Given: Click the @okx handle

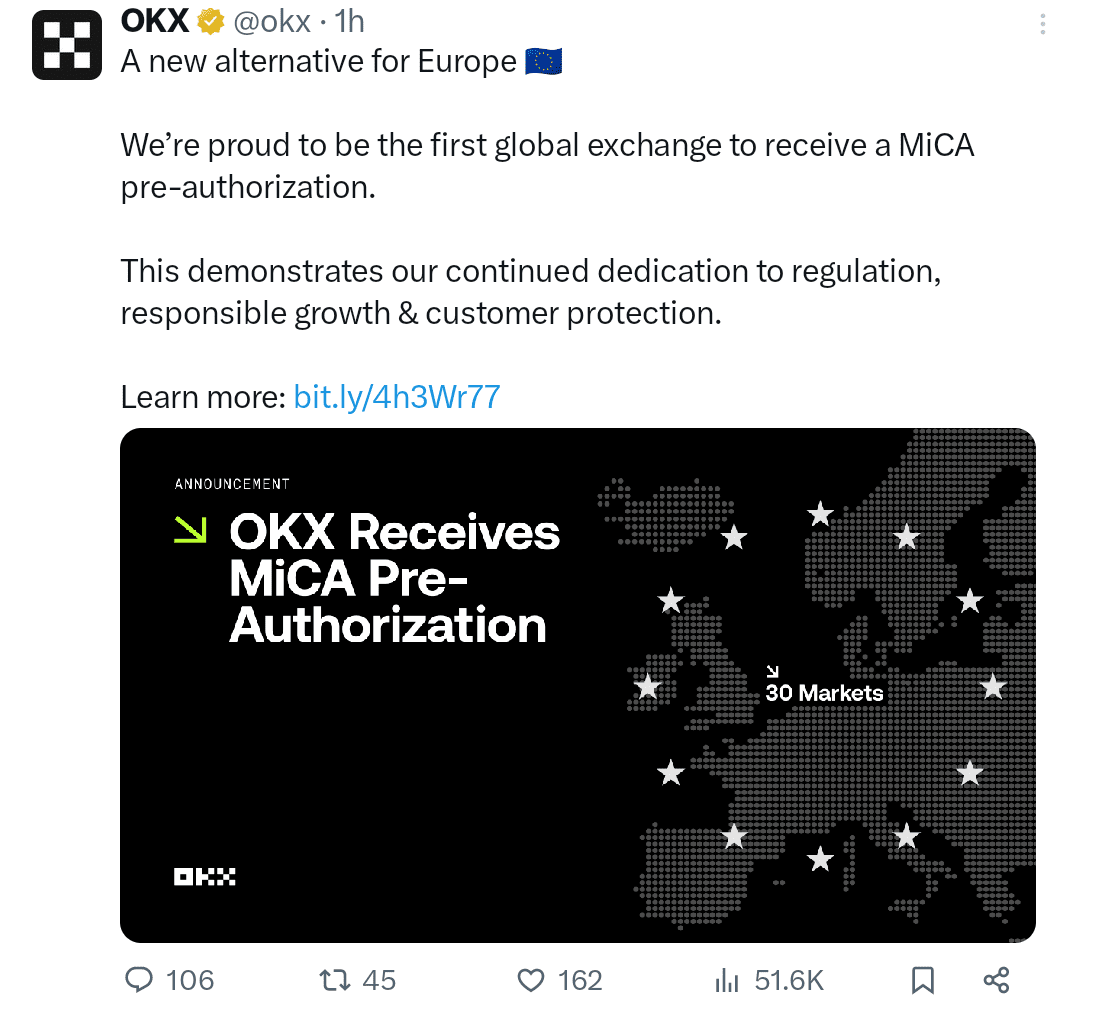Looking at the screenshot, I should click(270, 21).
